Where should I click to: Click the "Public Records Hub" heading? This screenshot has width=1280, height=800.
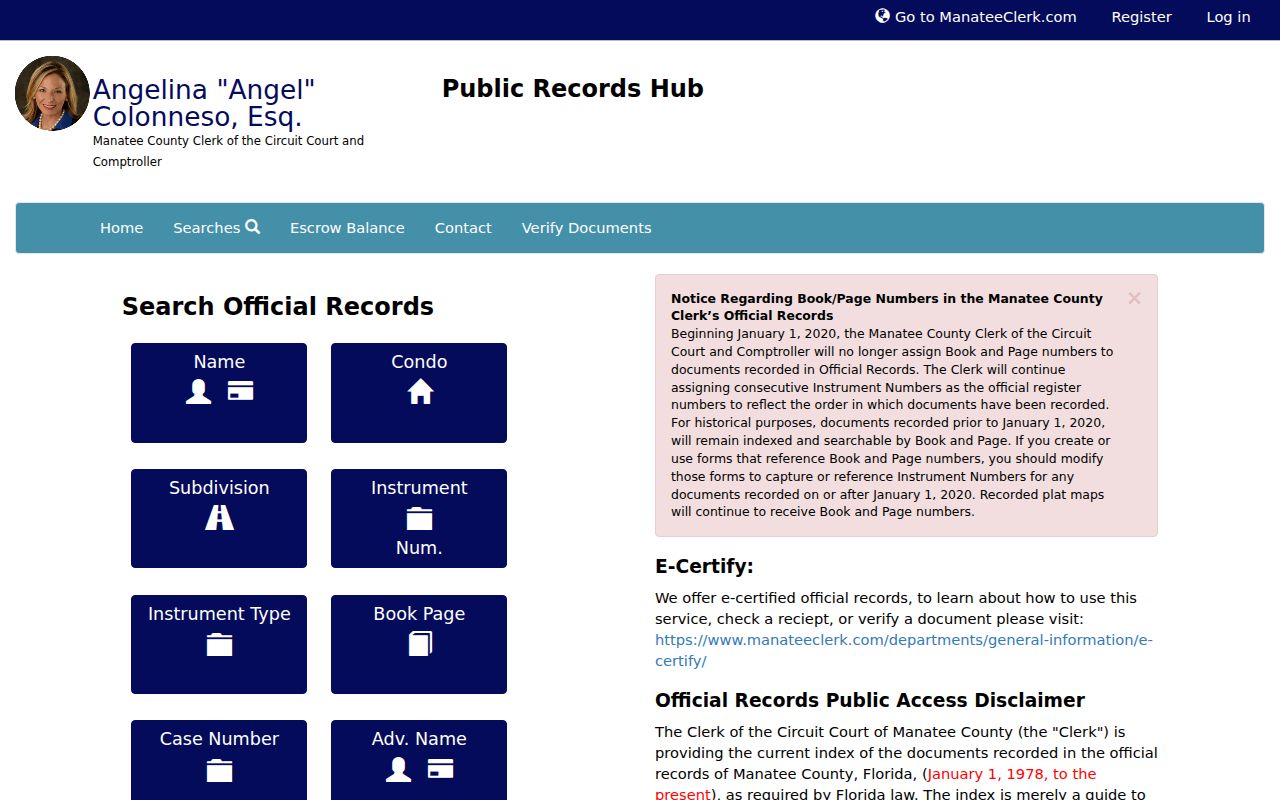573,88
